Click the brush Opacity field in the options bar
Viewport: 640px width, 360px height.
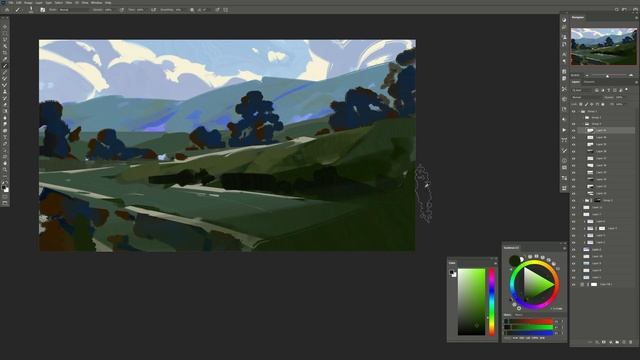pos(109,10)
